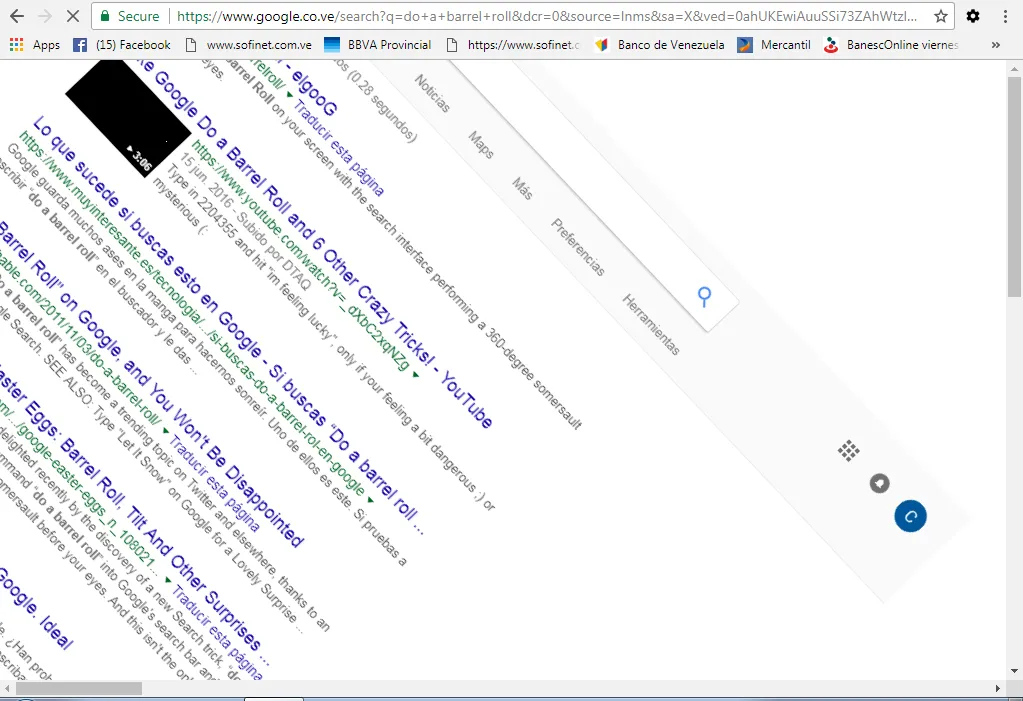Image resolution: width=1023 pixels, height=701 pixels.
Task: Open the Banco de Venezuela bookmark
Action: point(660,44)
